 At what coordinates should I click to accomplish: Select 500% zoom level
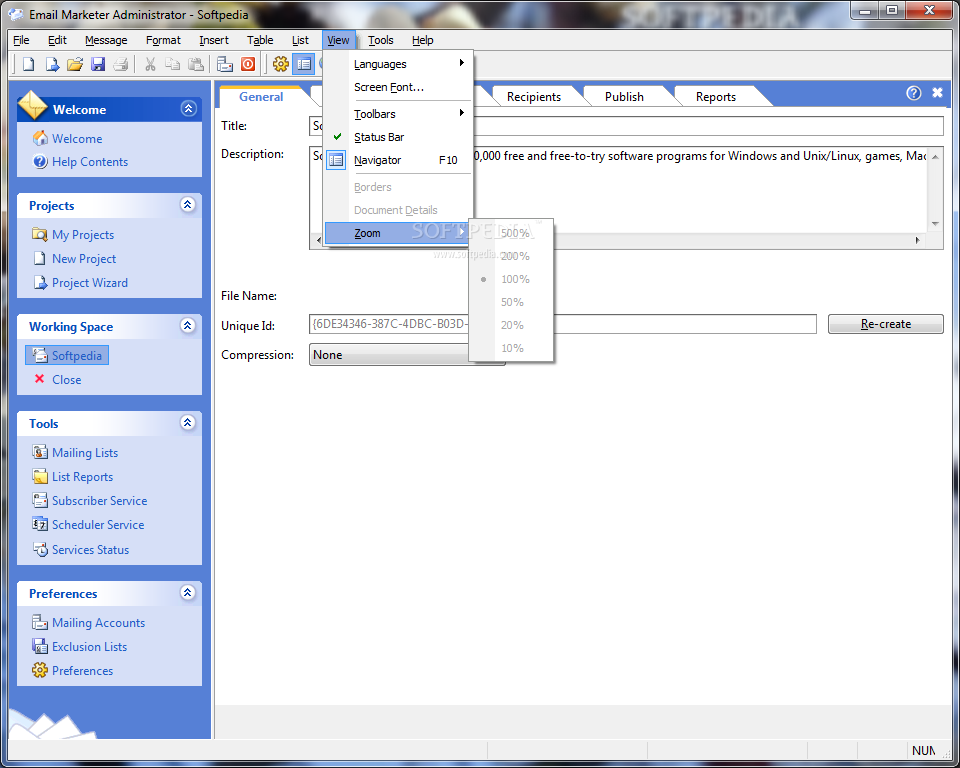(511, 233)
